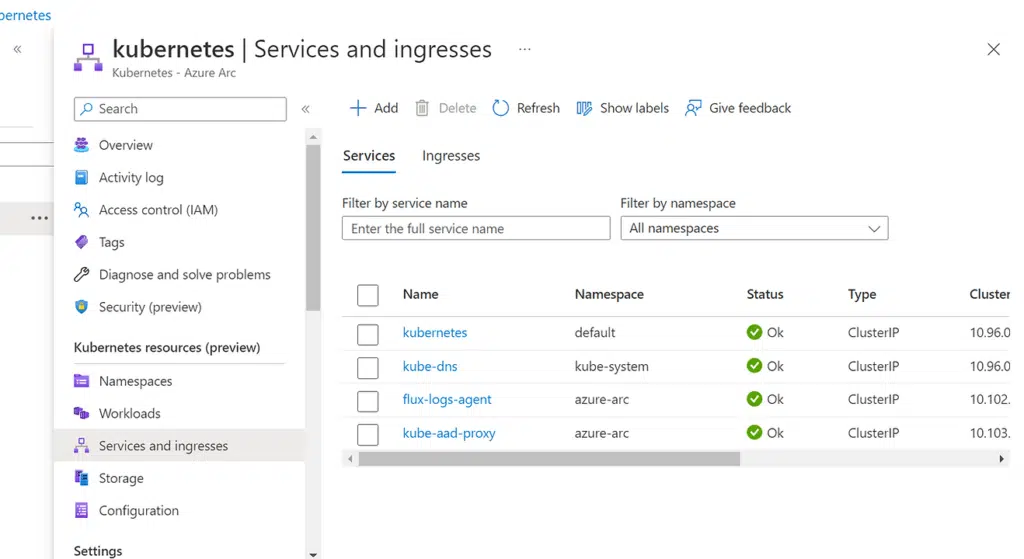
Task: Click the Name column header
Action: click(420, 295)
